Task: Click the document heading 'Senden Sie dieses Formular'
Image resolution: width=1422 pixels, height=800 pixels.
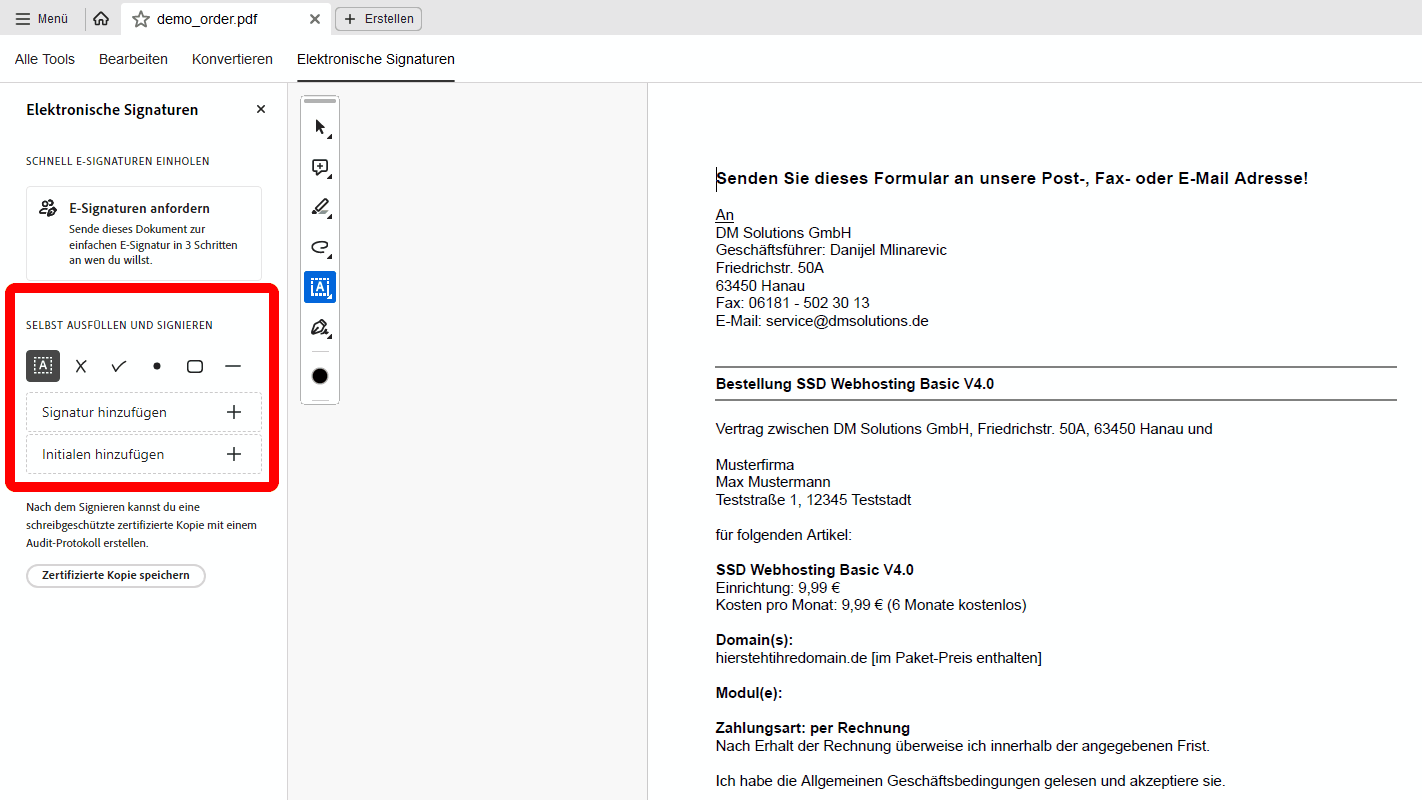Action: pos(1012,178)
